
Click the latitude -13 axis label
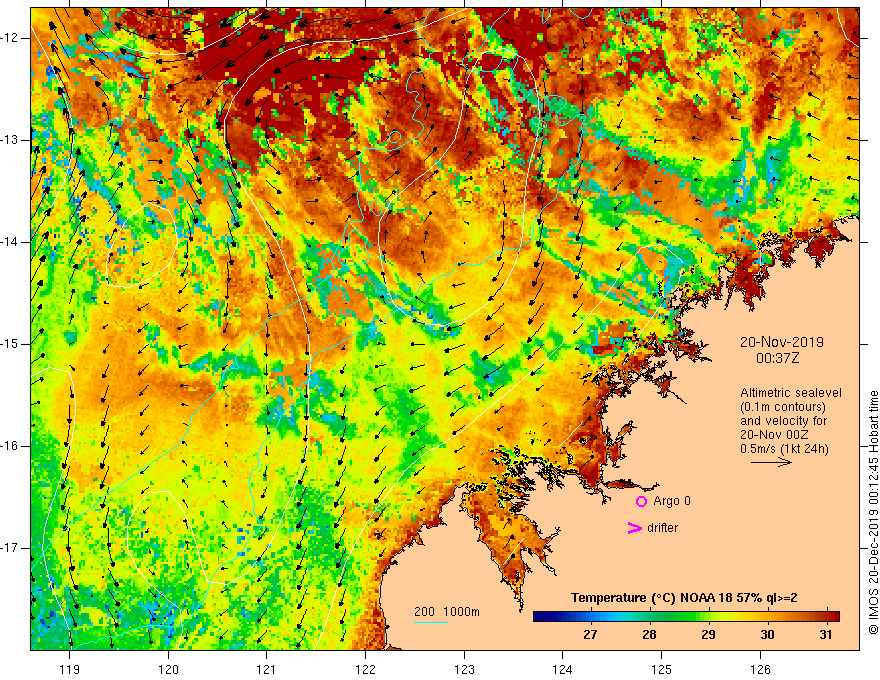(x=10, y=140)
